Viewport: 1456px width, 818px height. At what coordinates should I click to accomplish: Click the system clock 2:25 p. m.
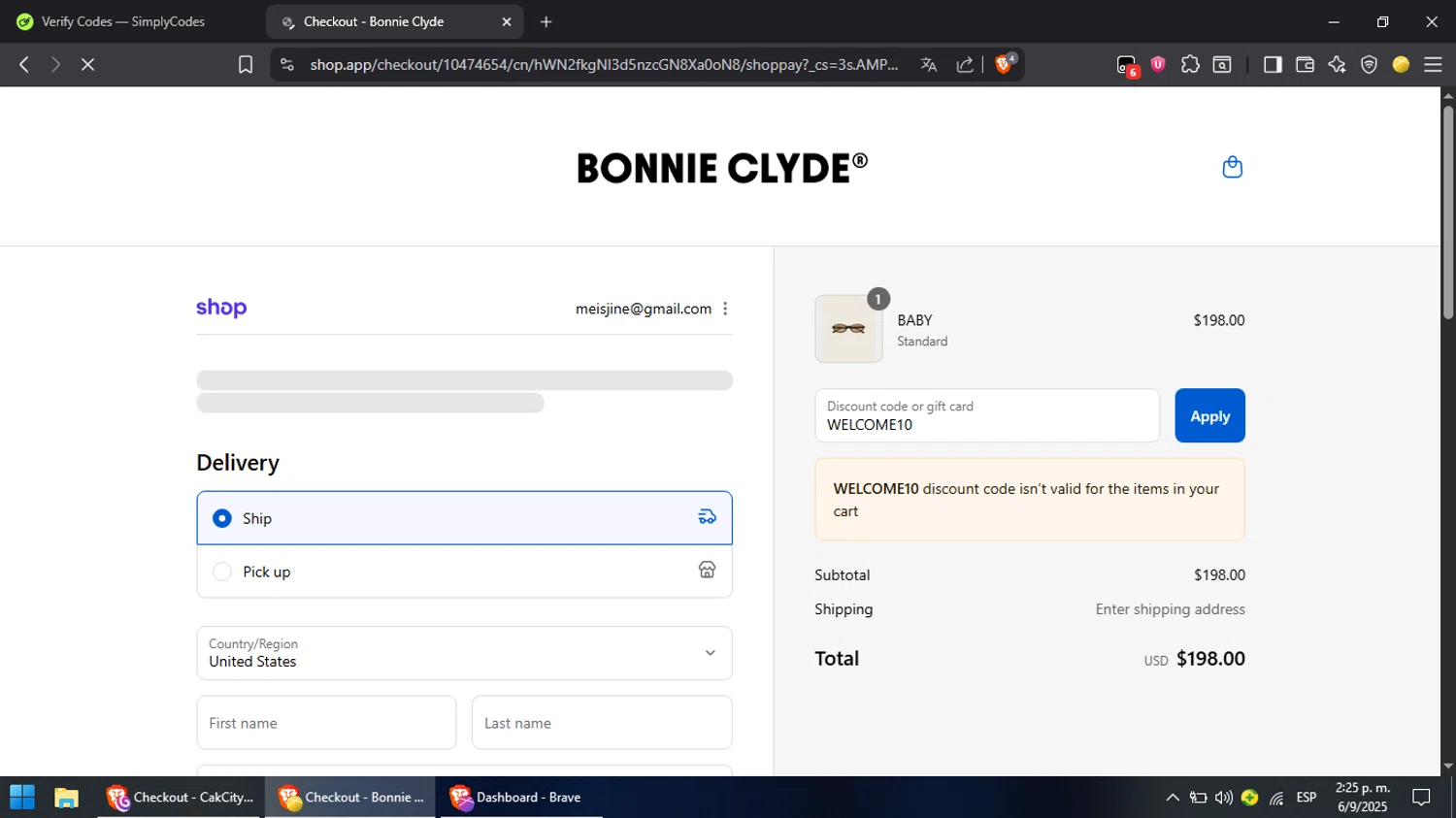point(1363,788)
